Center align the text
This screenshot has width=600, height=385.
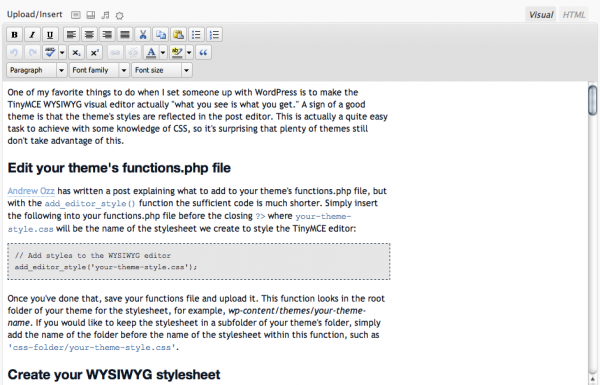pos(89,34)
